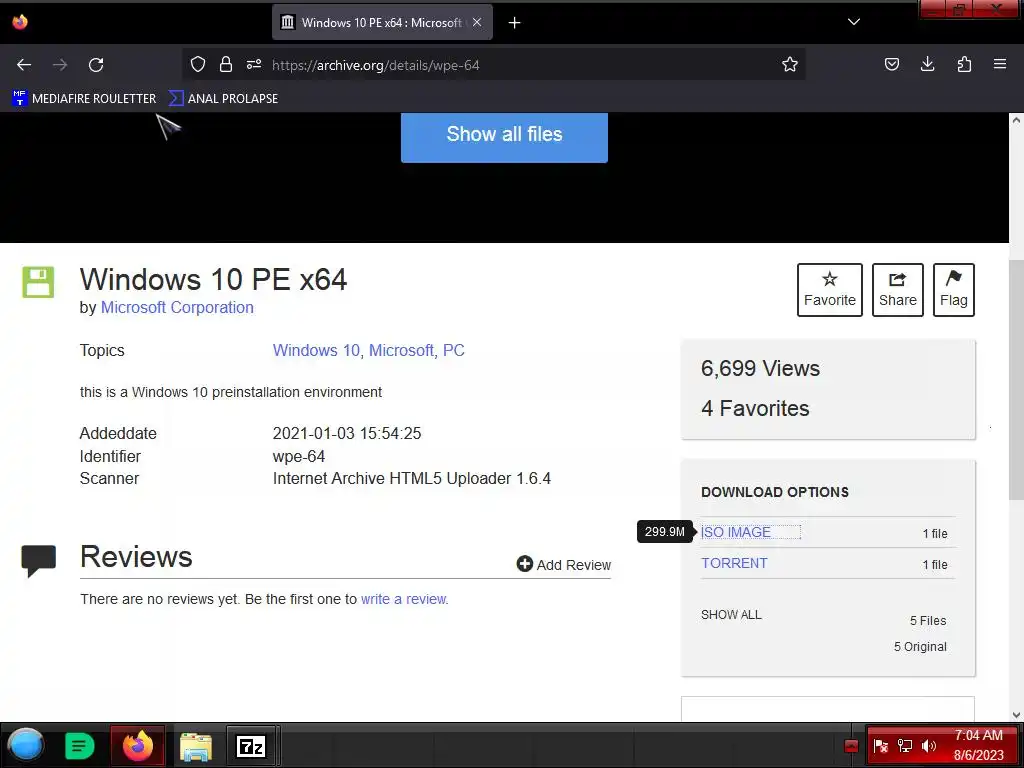
Task: Click the network tray icon
Action: 904,746
